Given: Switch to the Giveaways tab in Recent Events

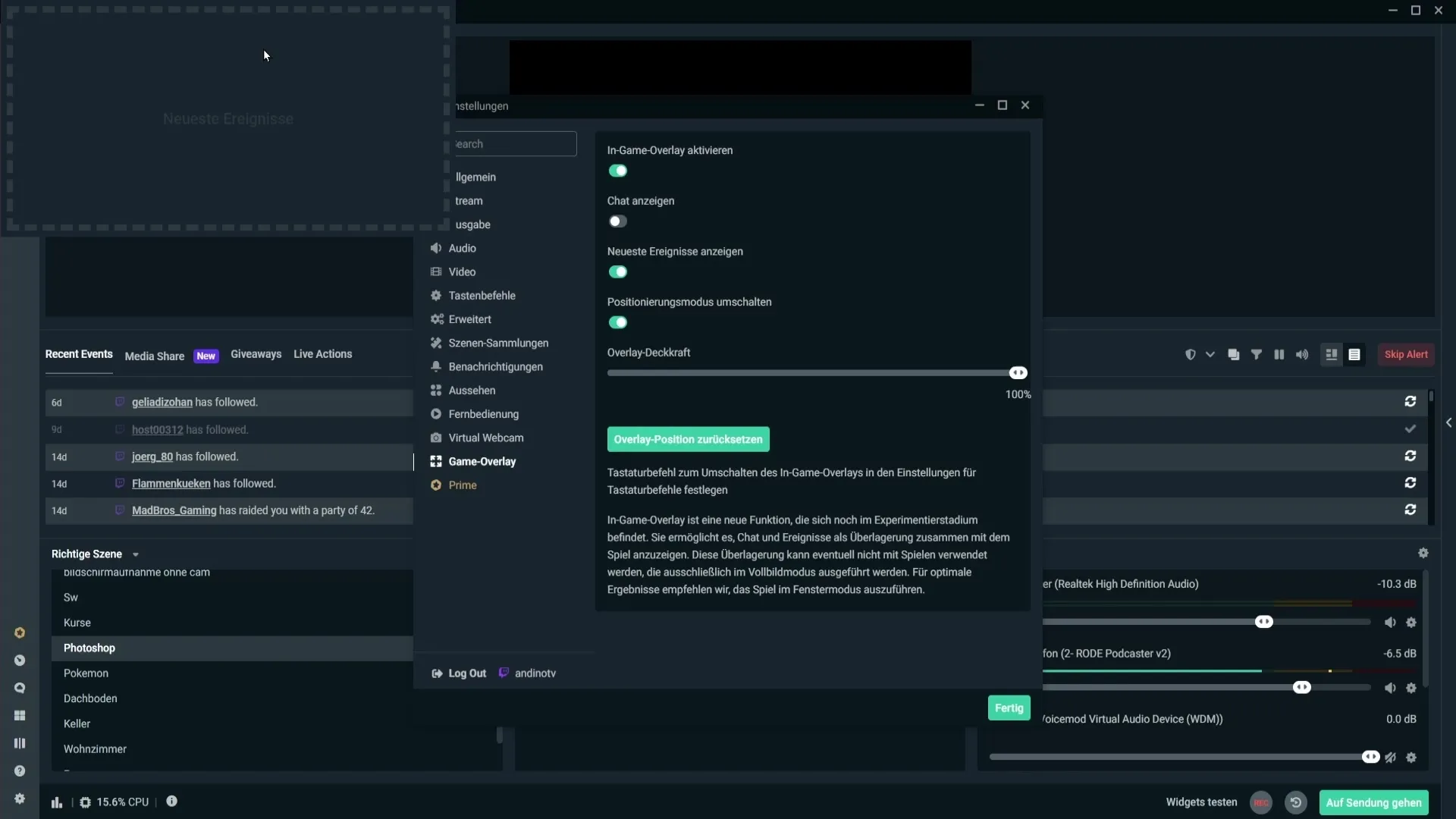Looking at the screenshot, I should 256,353.
